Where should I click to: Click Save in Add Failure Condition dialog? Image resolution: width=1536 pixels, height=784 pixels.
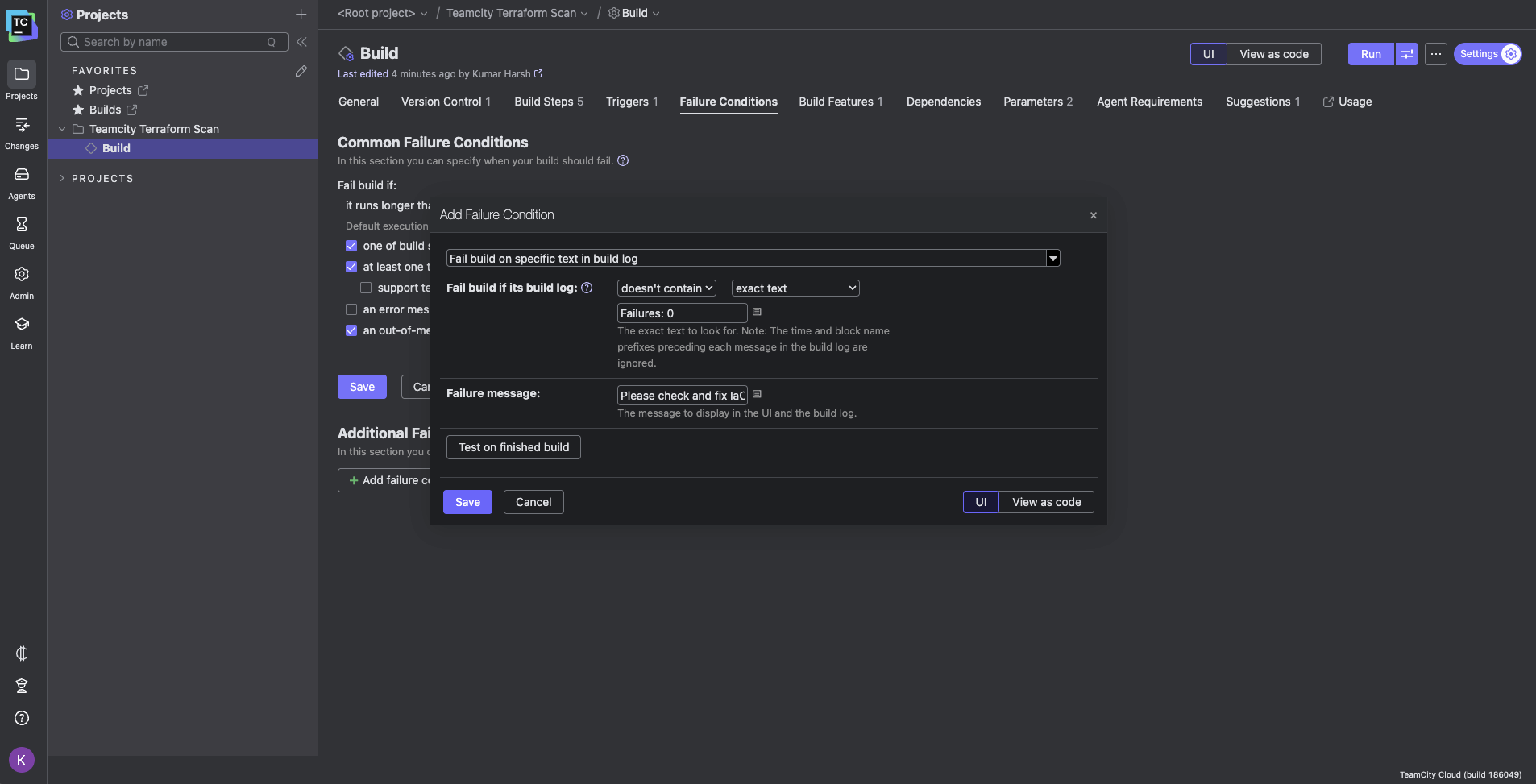(467, 502)
